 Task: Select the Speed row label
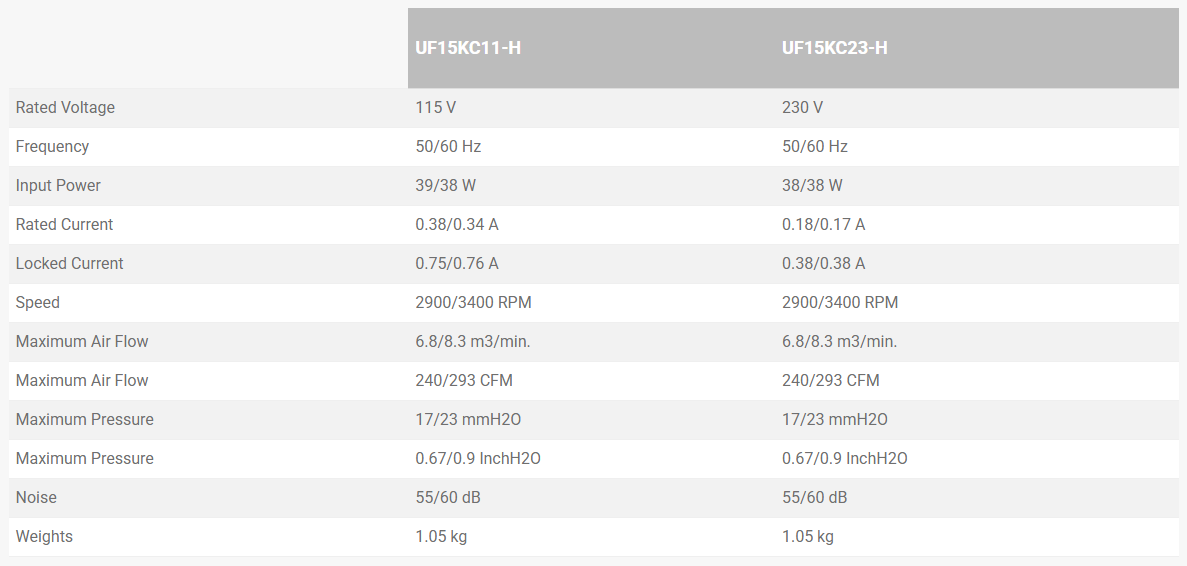(x=38, y=302)
